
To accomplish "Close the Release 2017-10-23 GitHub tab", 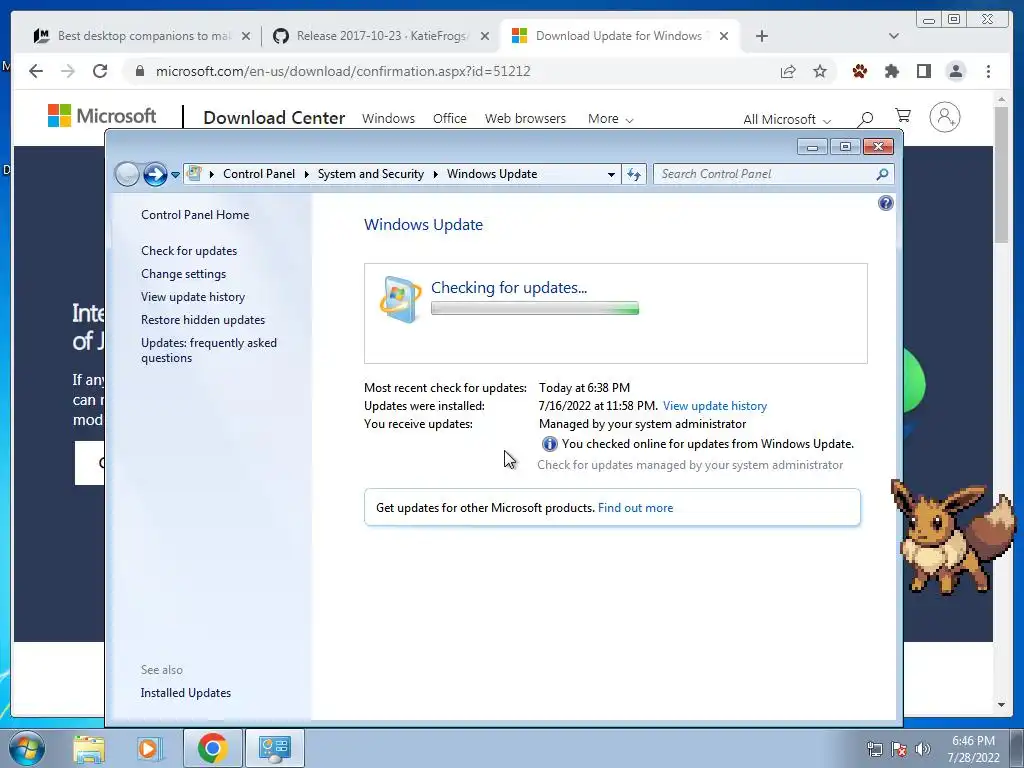I will coord(485,37).
